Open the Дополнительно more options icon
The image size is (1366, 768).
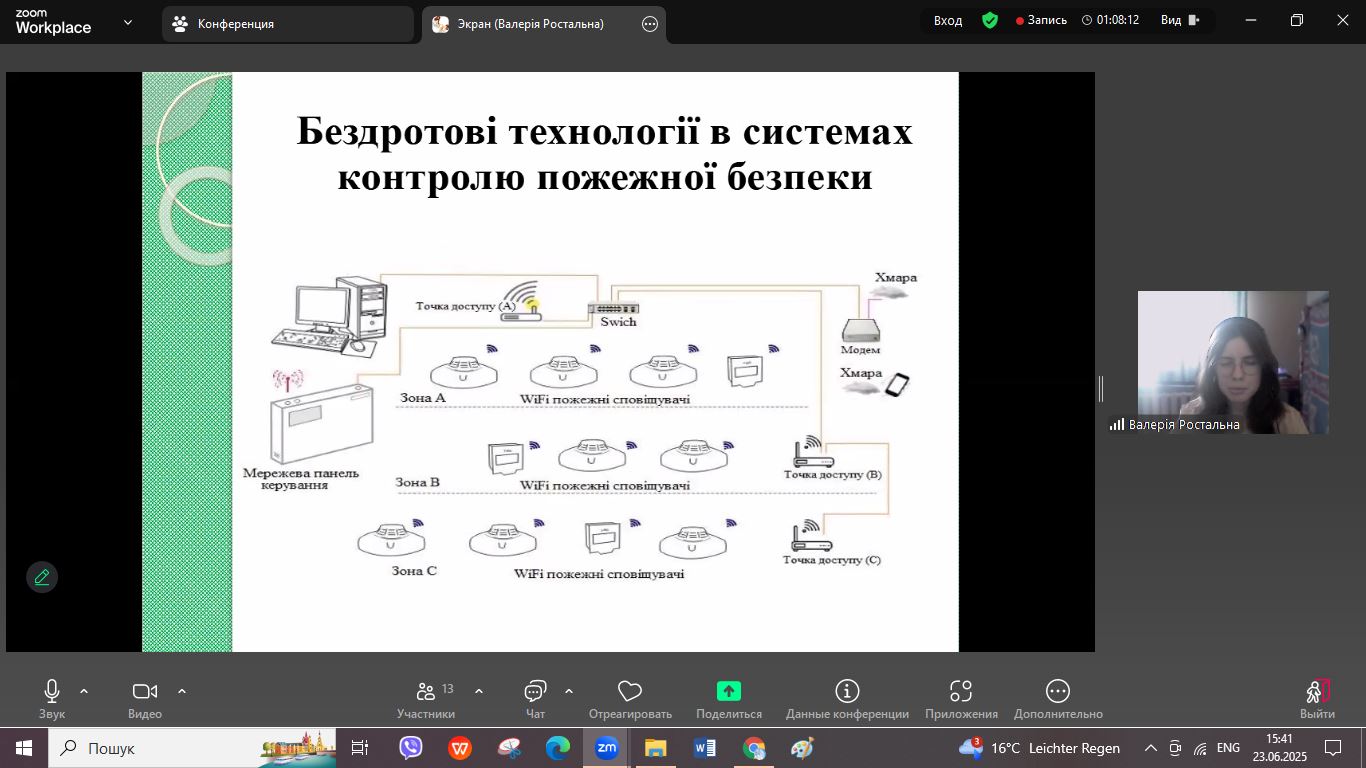pos(1058,691)
